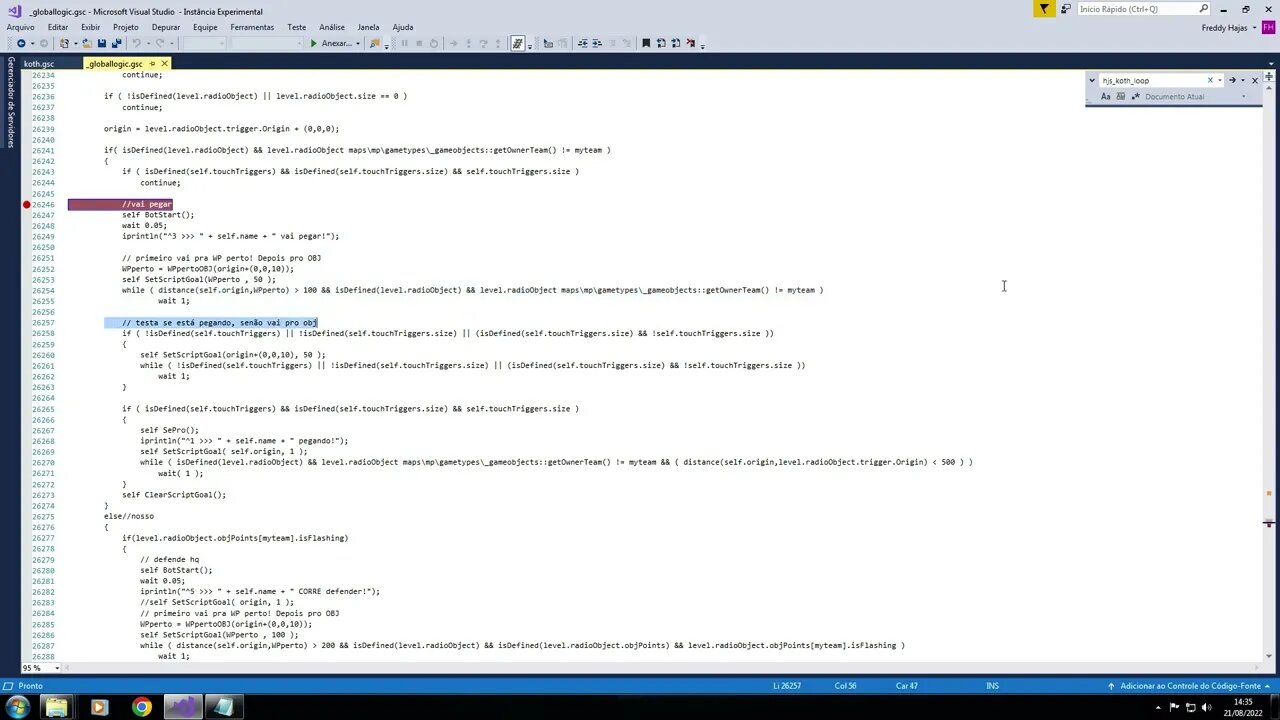Switch to the koth.gsc tab
The image size is (1280, 720).
tap(39, 64)
